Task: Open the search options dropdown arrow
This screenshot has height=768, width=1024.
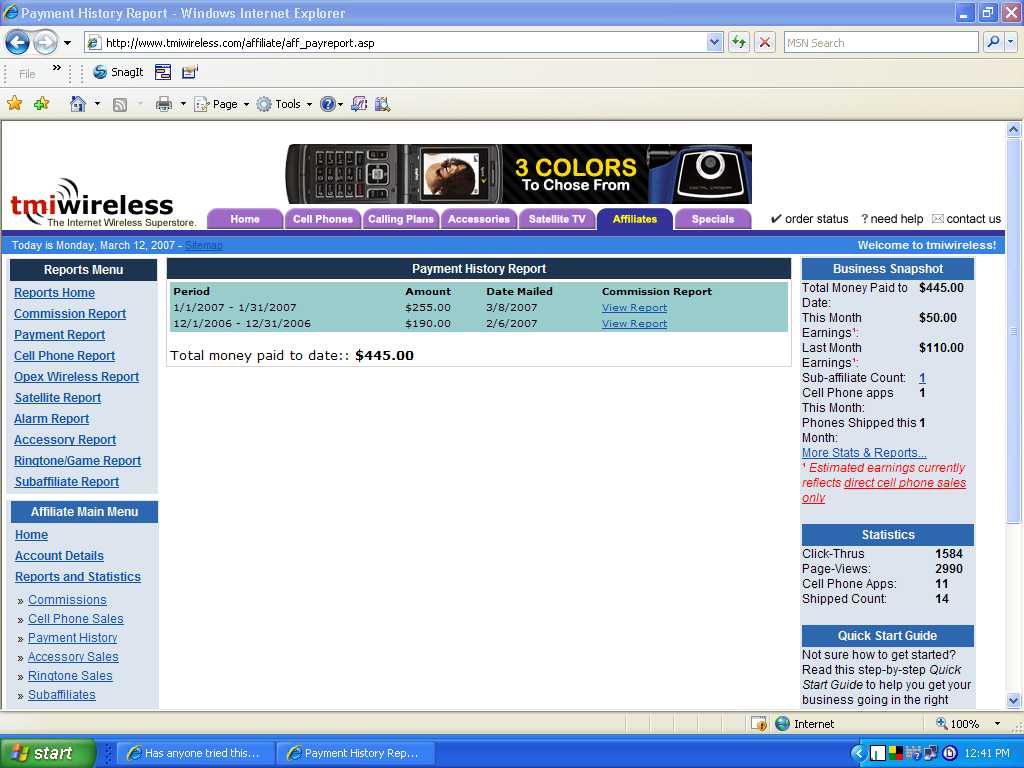Action: point(1010,42)
